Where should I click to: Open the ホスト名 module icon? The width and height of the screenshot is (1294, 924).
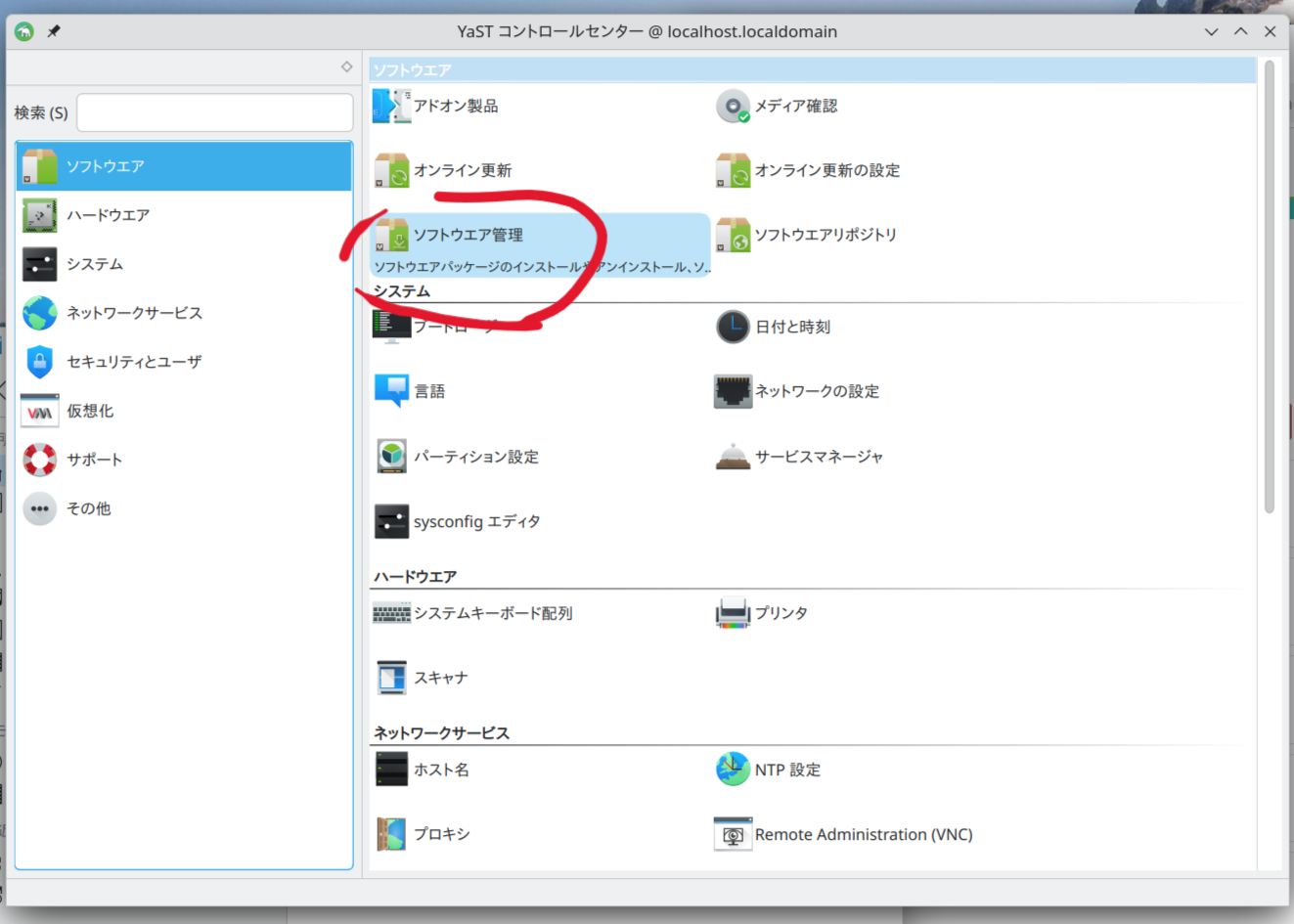point(391,770)
